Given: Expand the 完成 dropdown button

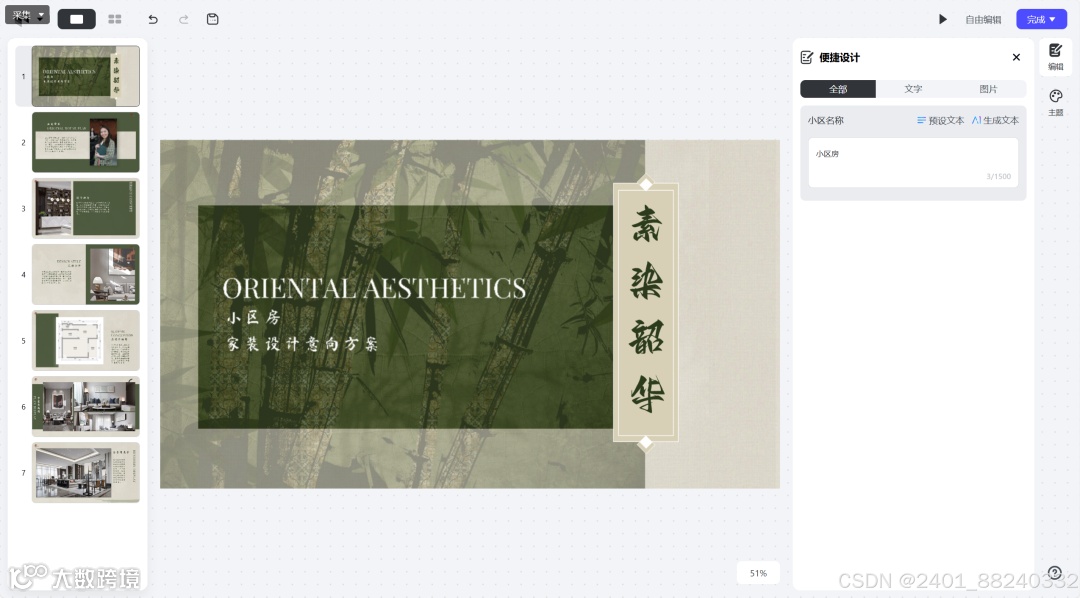Looking at the screenshot, I should point(1041,19).
